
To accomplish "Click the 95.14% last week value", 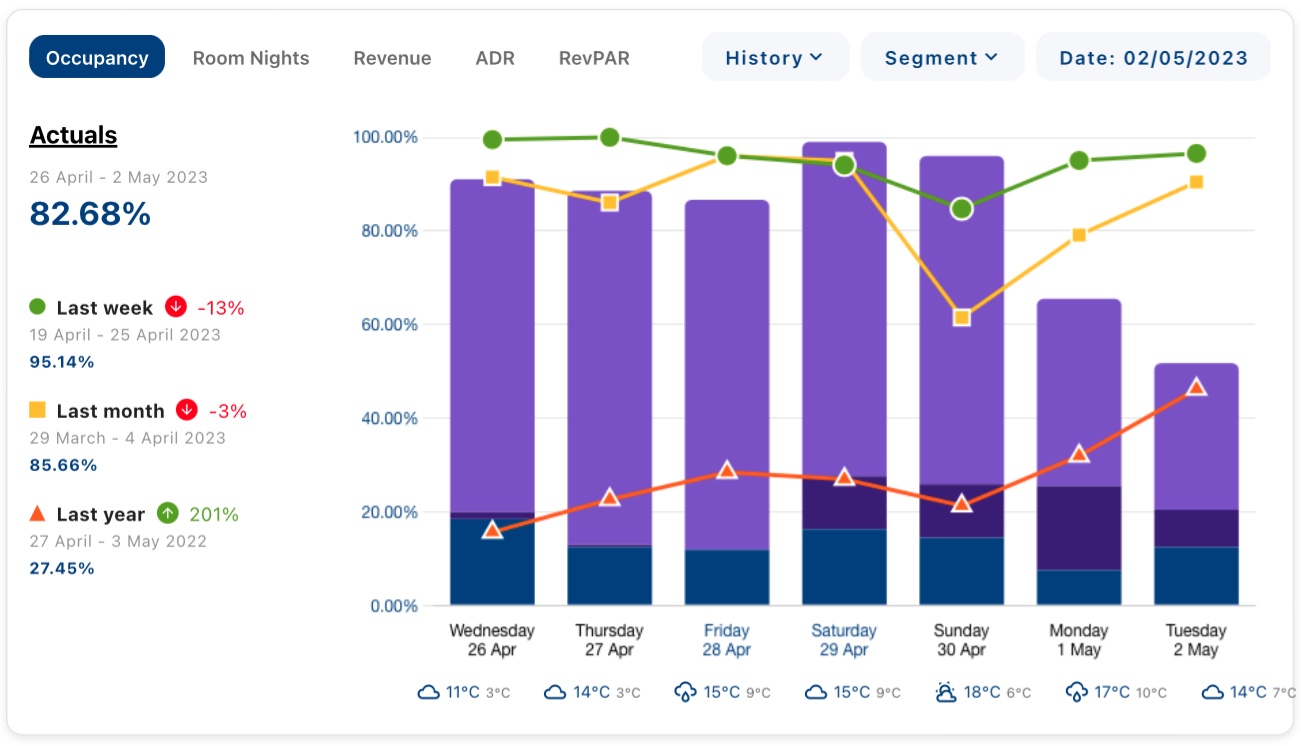I will (x=62, y=362).
